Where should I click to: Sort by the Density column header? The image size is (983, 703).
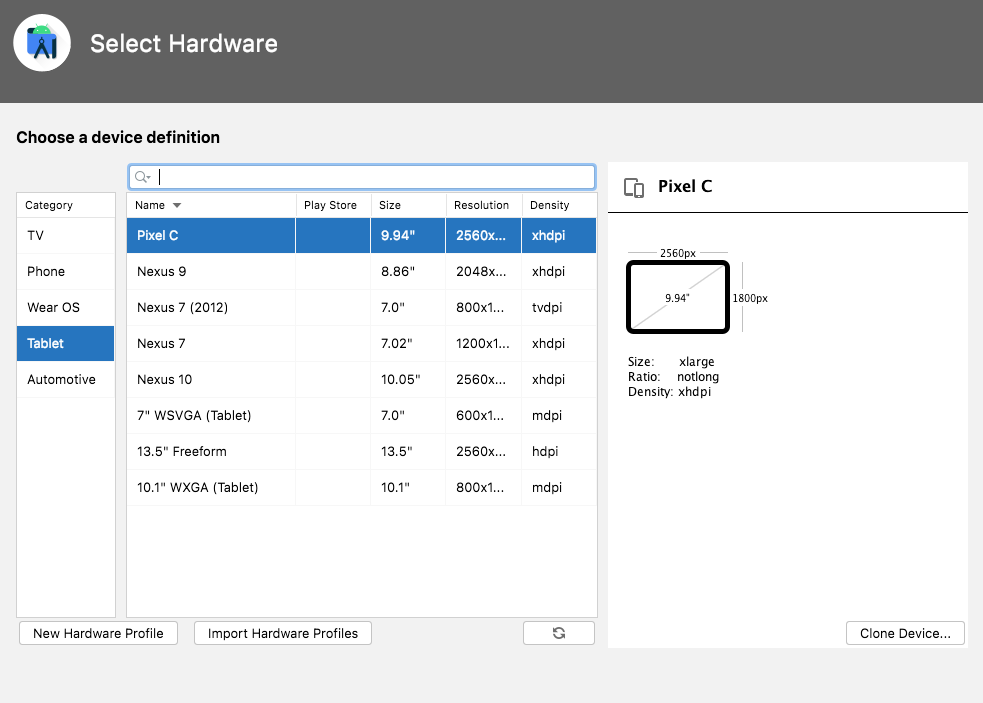pos(559,206)
